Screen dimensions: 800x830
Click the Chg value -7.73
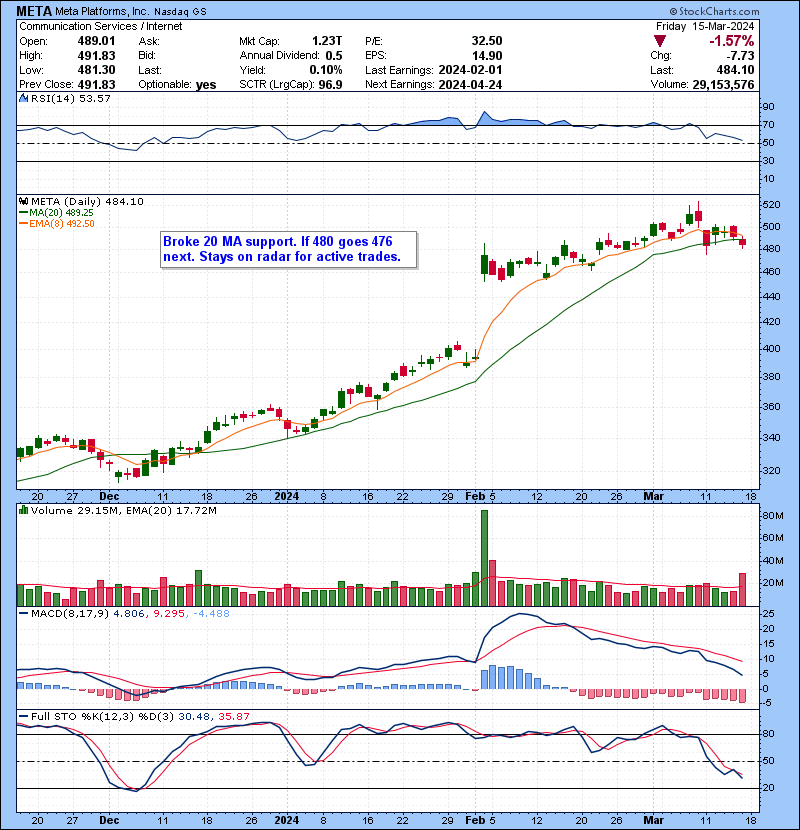(739, 56)
